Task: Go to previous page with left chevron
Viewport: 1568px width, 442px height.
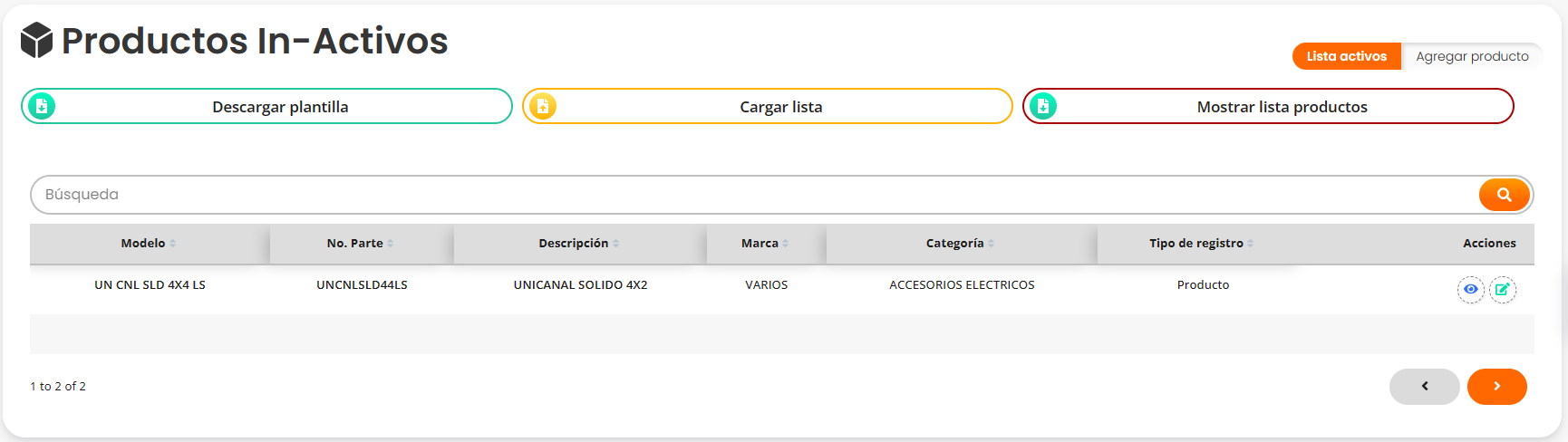Action: pos(1424,387)
